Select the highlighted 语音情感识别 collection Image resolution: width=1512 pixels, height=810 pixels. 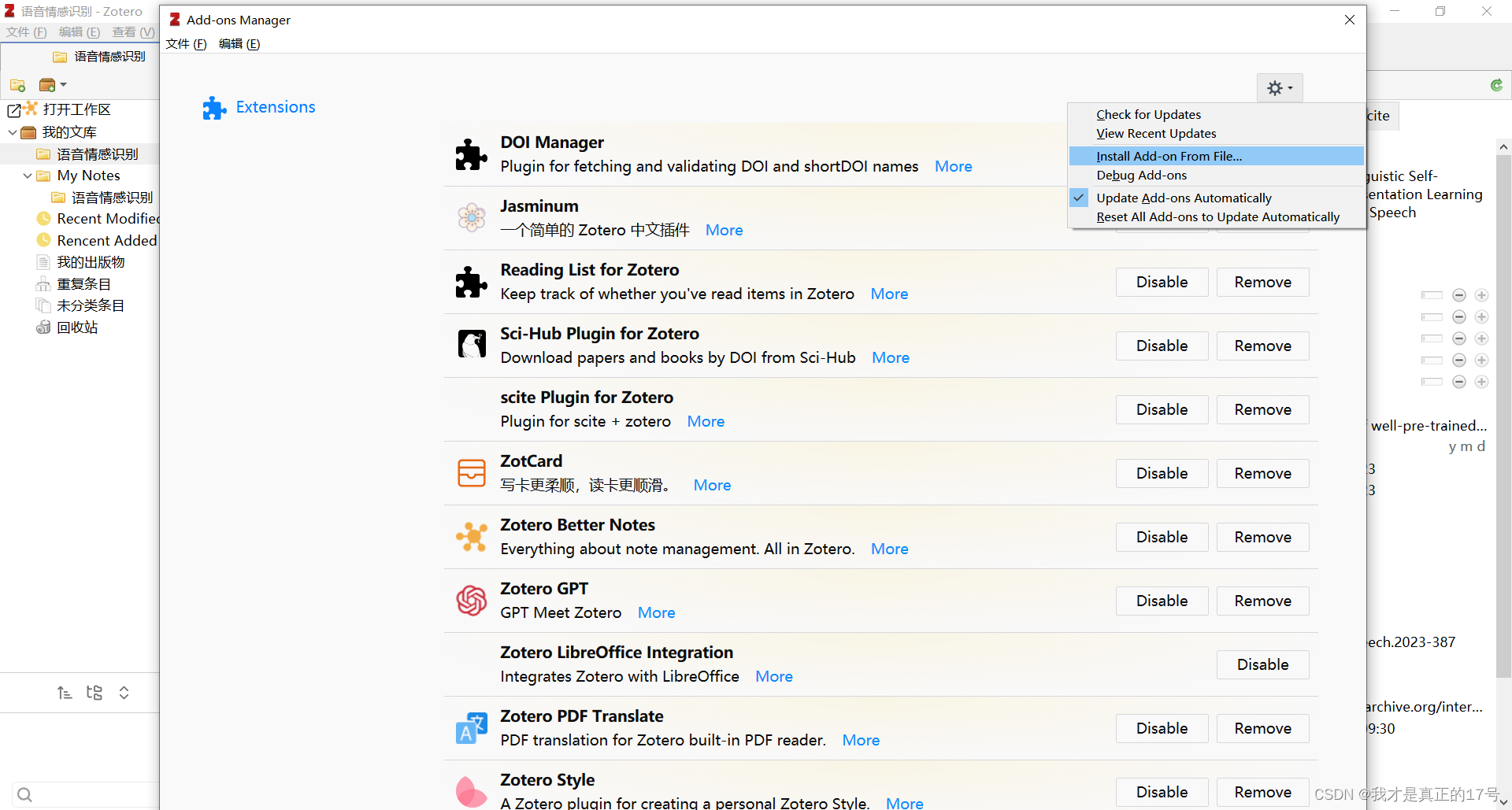coord(97,154)
